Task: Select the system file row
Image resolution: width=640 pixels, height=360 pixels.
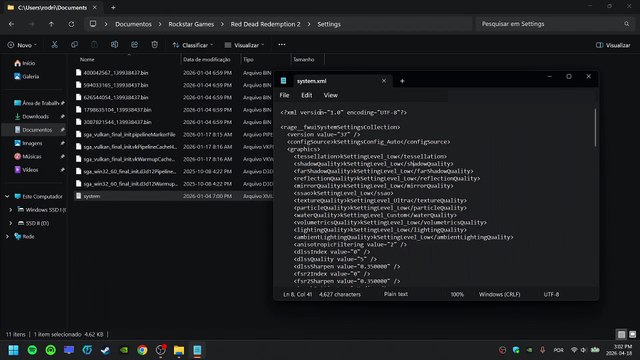Action: (173, 196)
